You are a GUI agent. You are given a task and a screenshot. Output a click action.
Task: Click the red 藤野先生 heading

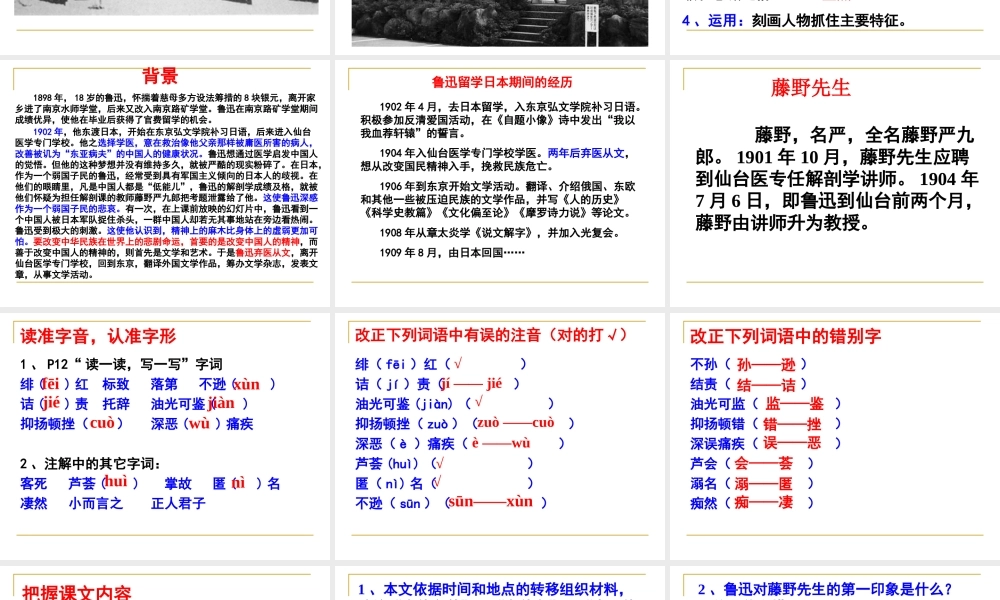811,87
